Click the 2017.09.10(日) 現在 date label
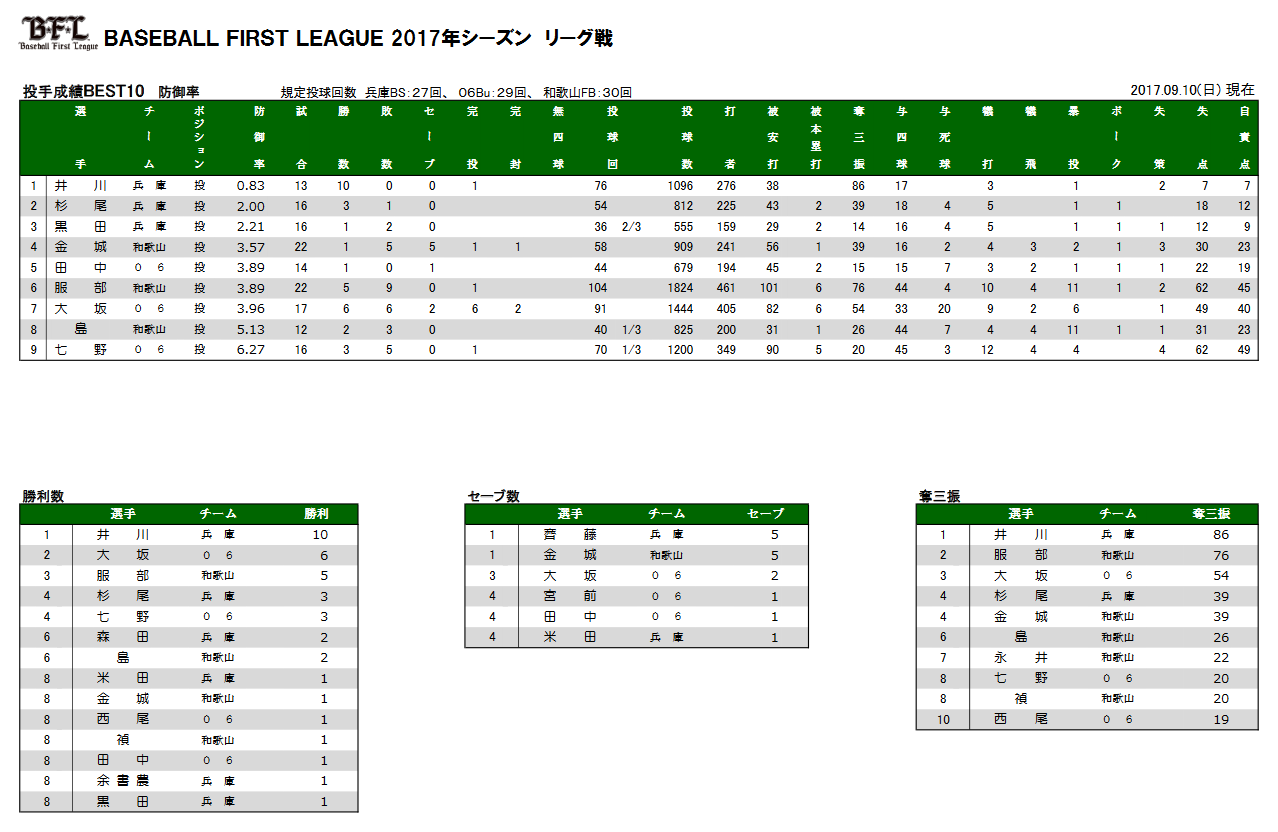1278x832 pixels. click(1192, 90)
